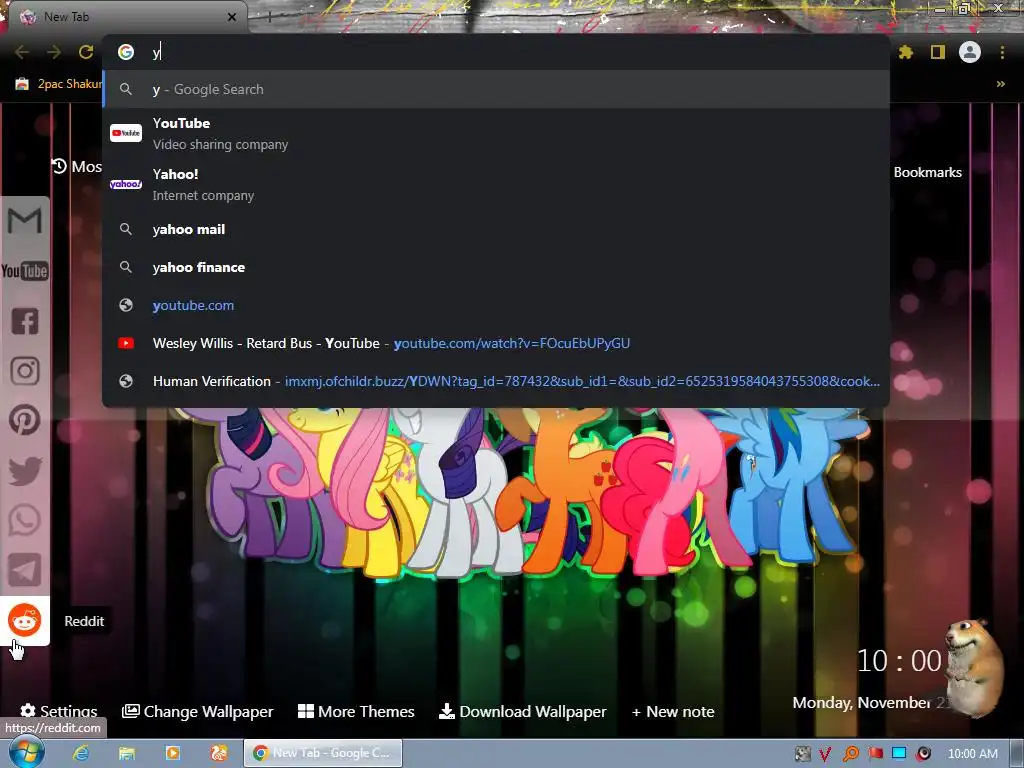Click the orange magnifier tray icon
Screen dimensions: 1024x768
coord(850,754)
